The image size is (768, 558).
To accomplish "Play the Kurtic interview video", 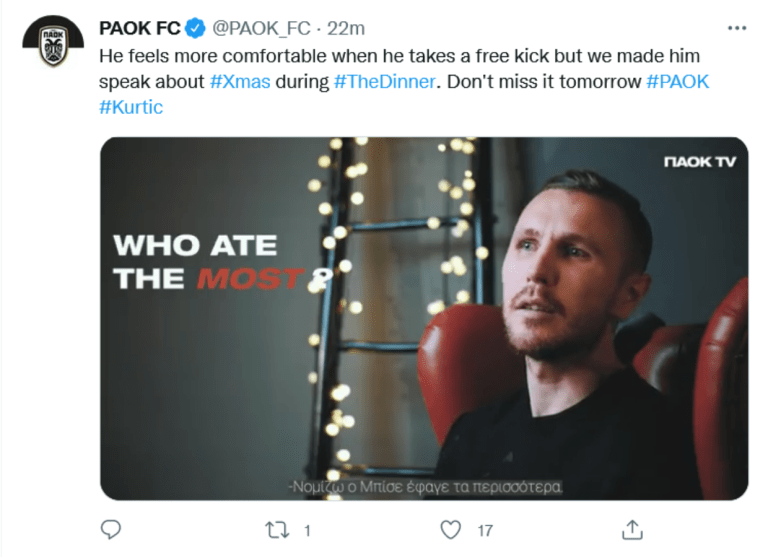I will [x=424, y=318].
